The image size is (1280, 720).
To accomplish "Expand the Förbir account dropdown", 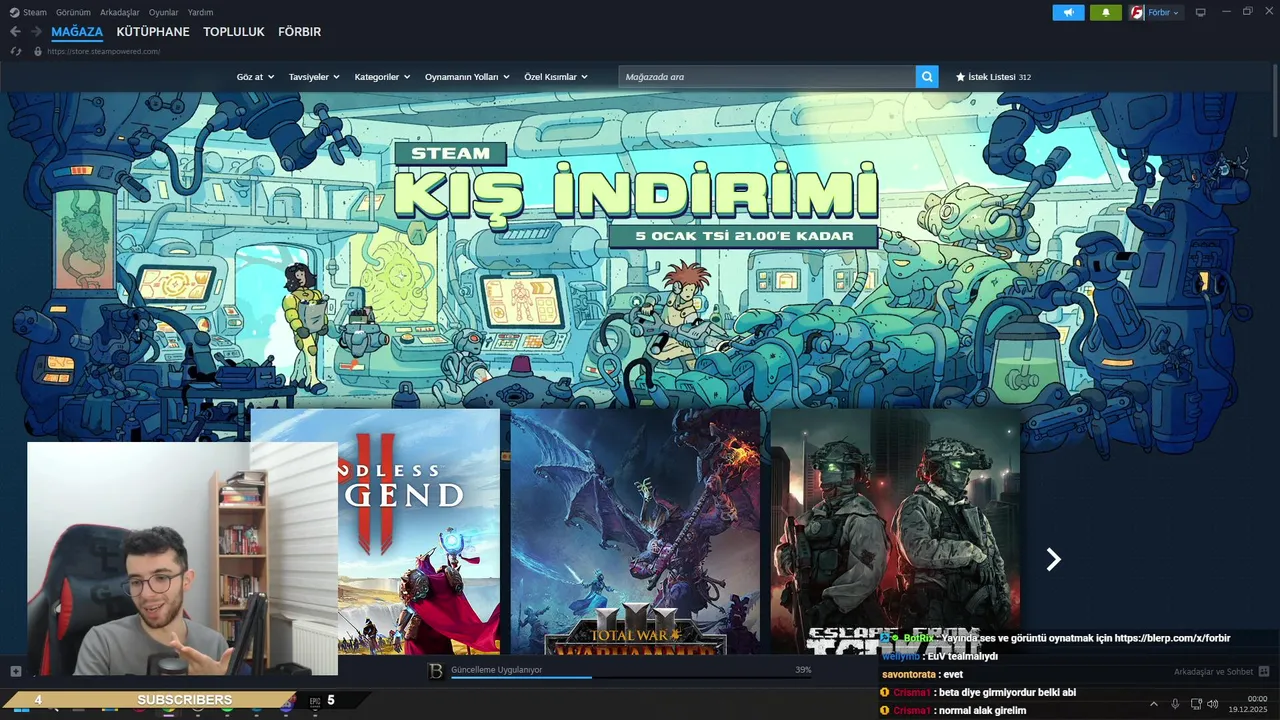I will click(1164, 13).
